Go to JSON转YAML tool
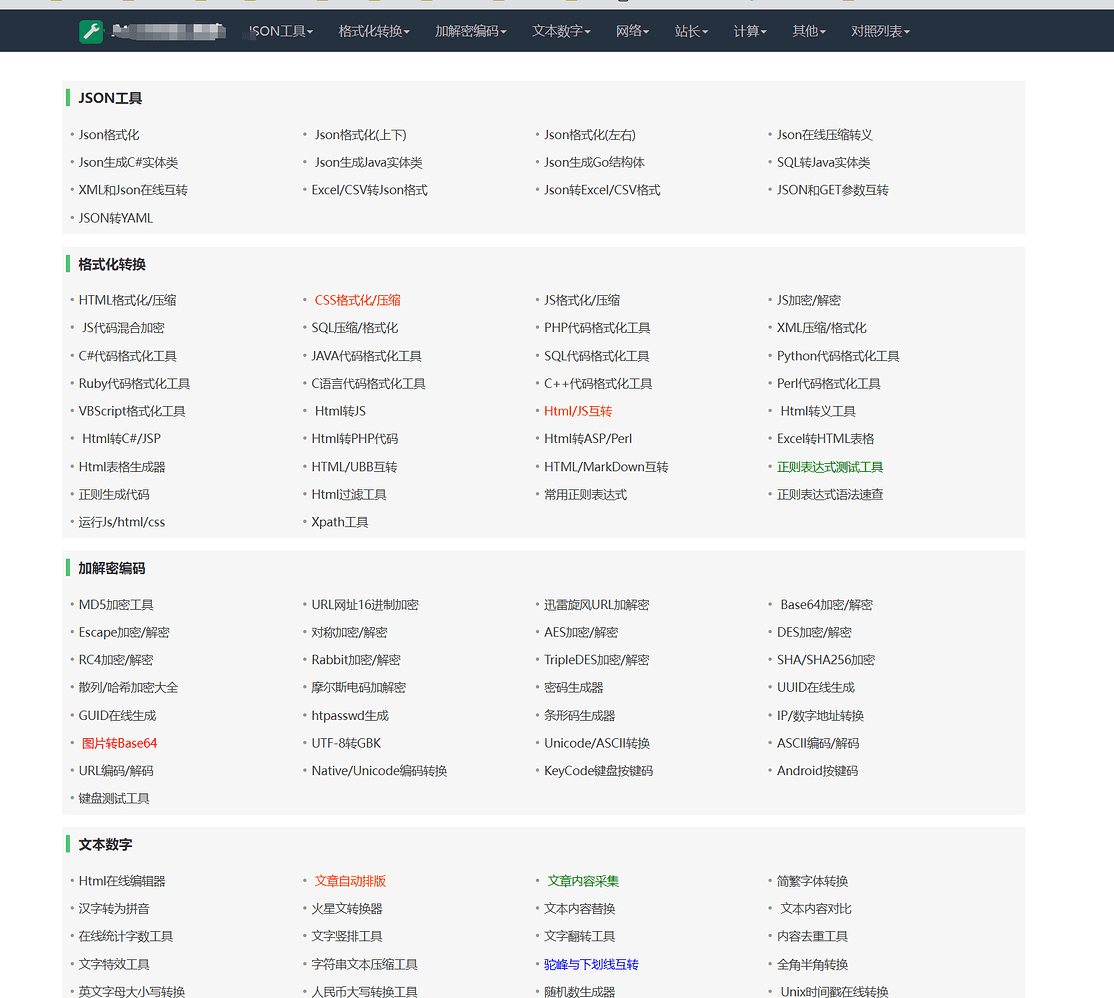The image size is (1114, 998). point(116,218)
